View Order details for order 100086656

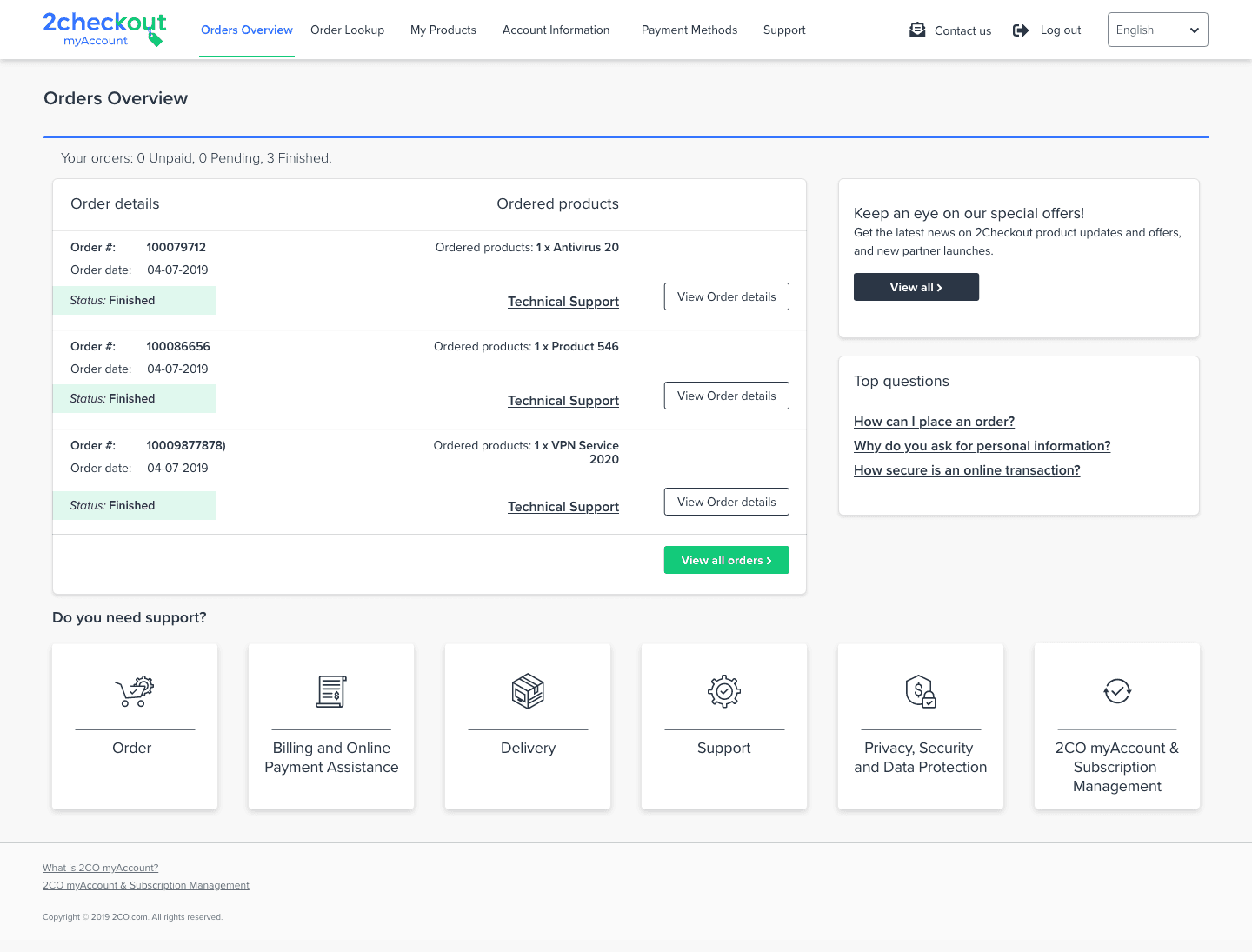[x=727, y=396]
